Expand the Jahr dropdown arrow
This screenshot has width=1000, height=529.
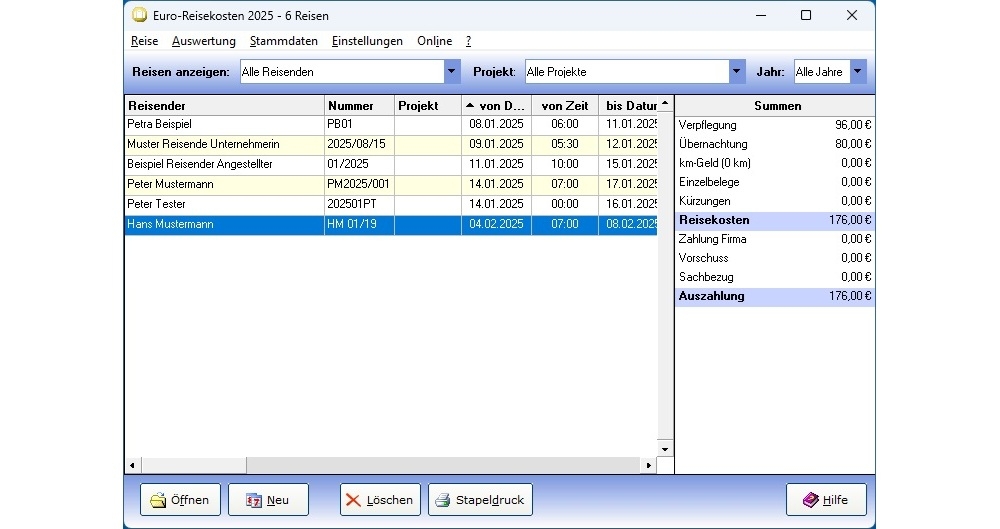858,71
